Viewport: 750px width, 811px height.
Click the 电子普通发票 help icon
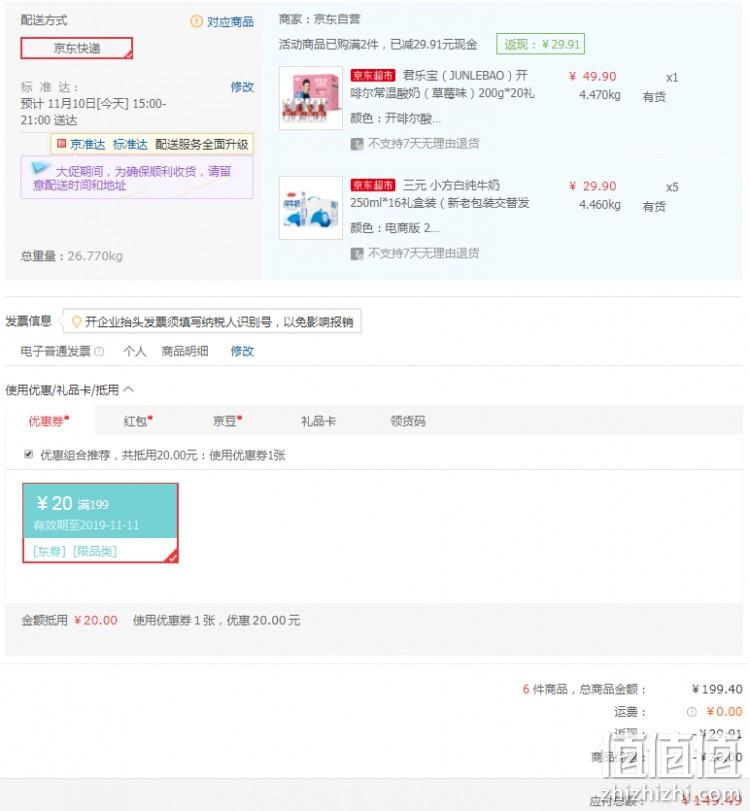pyautogui.click(x=99, y=352)
